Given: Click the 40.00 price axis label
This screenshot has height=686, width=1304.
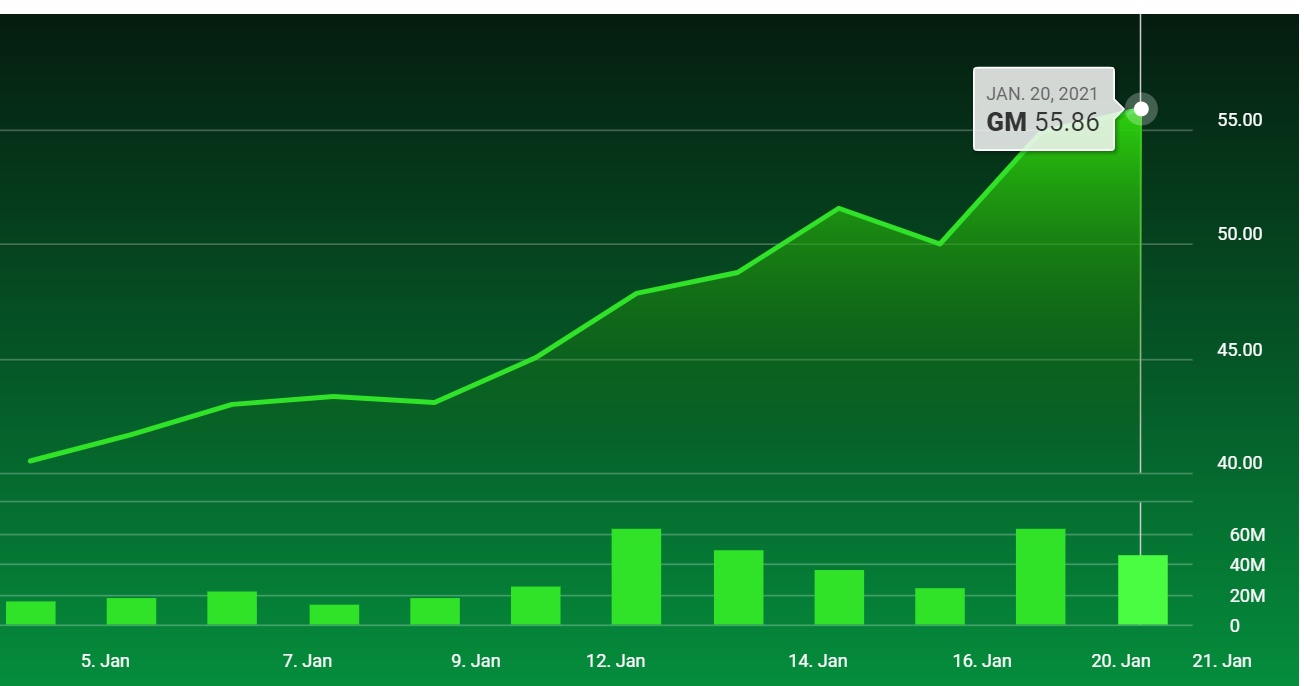Looking at the screenshot, I should tap(1240, 463).
